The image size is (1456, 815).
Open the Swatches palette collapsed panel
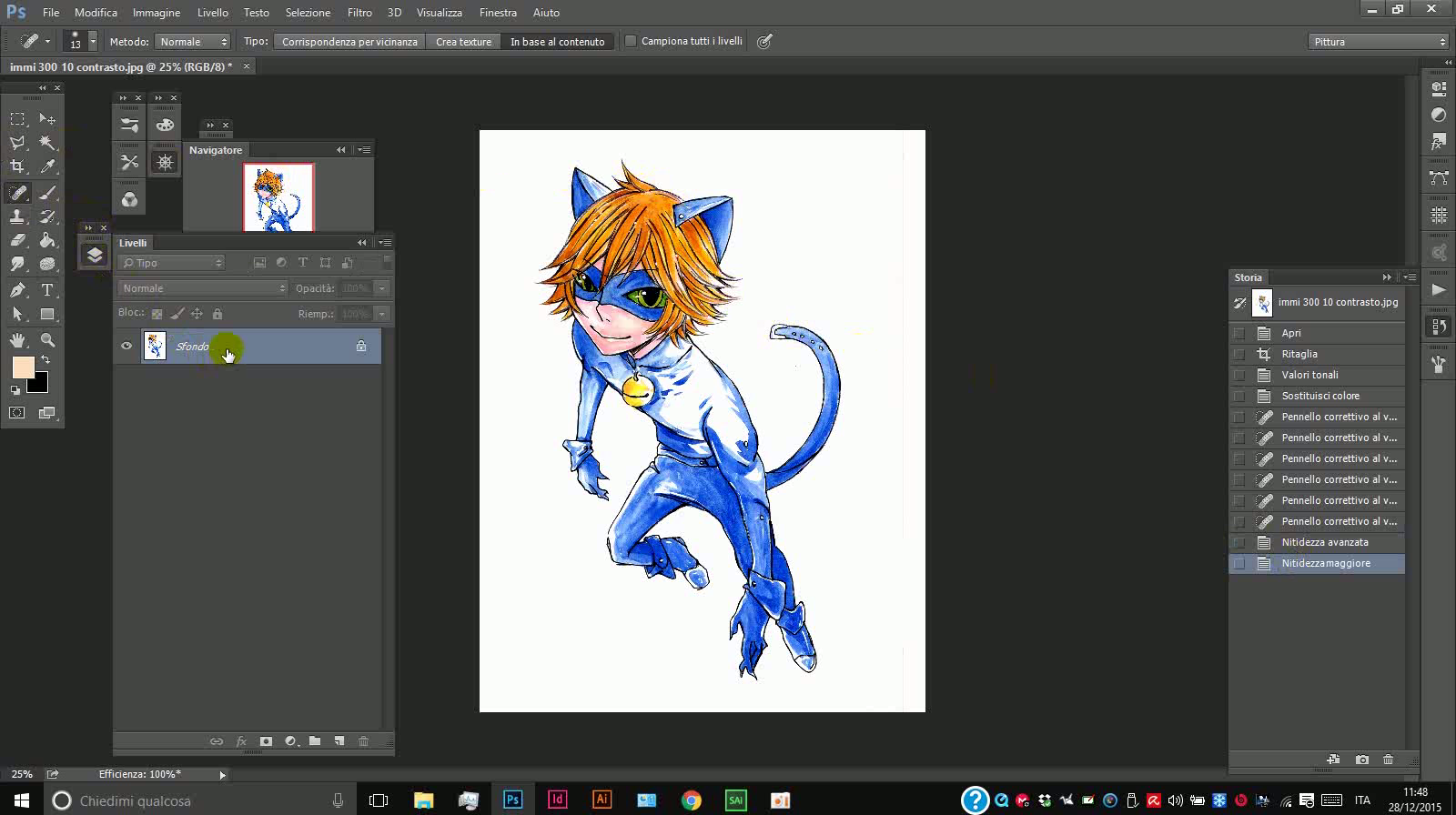[165, 126]
